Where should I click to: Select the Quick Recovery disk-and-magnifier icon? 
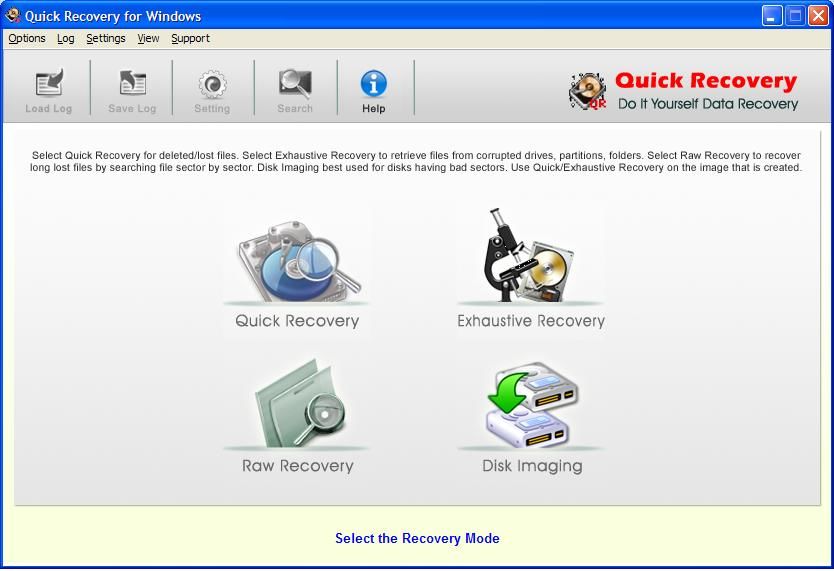point(297,260)
